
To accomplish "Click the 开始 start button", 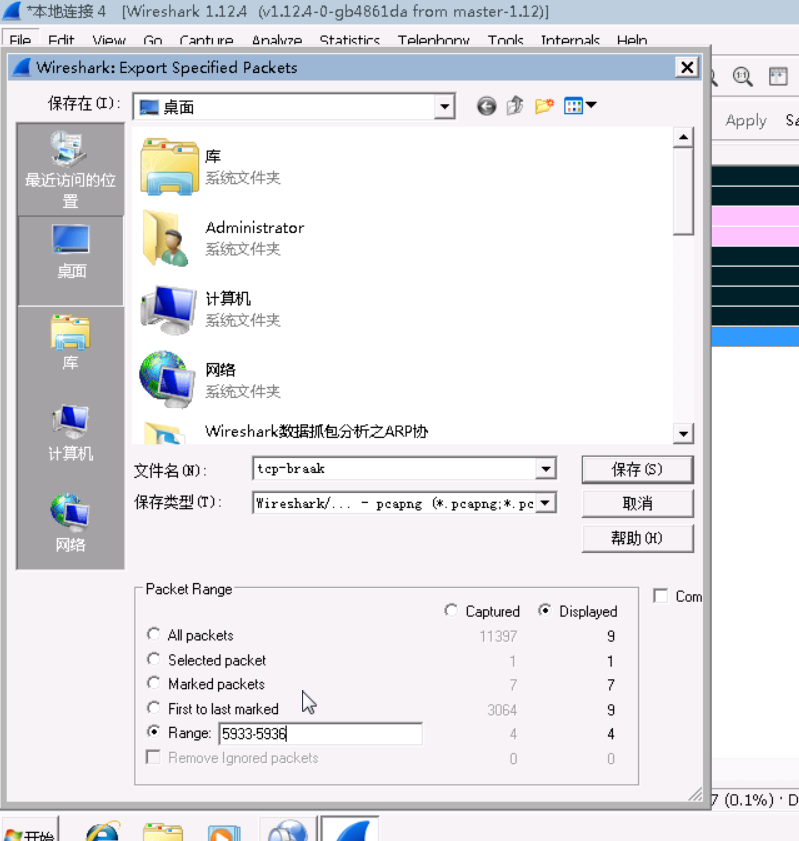I will [x=29, y=830].
